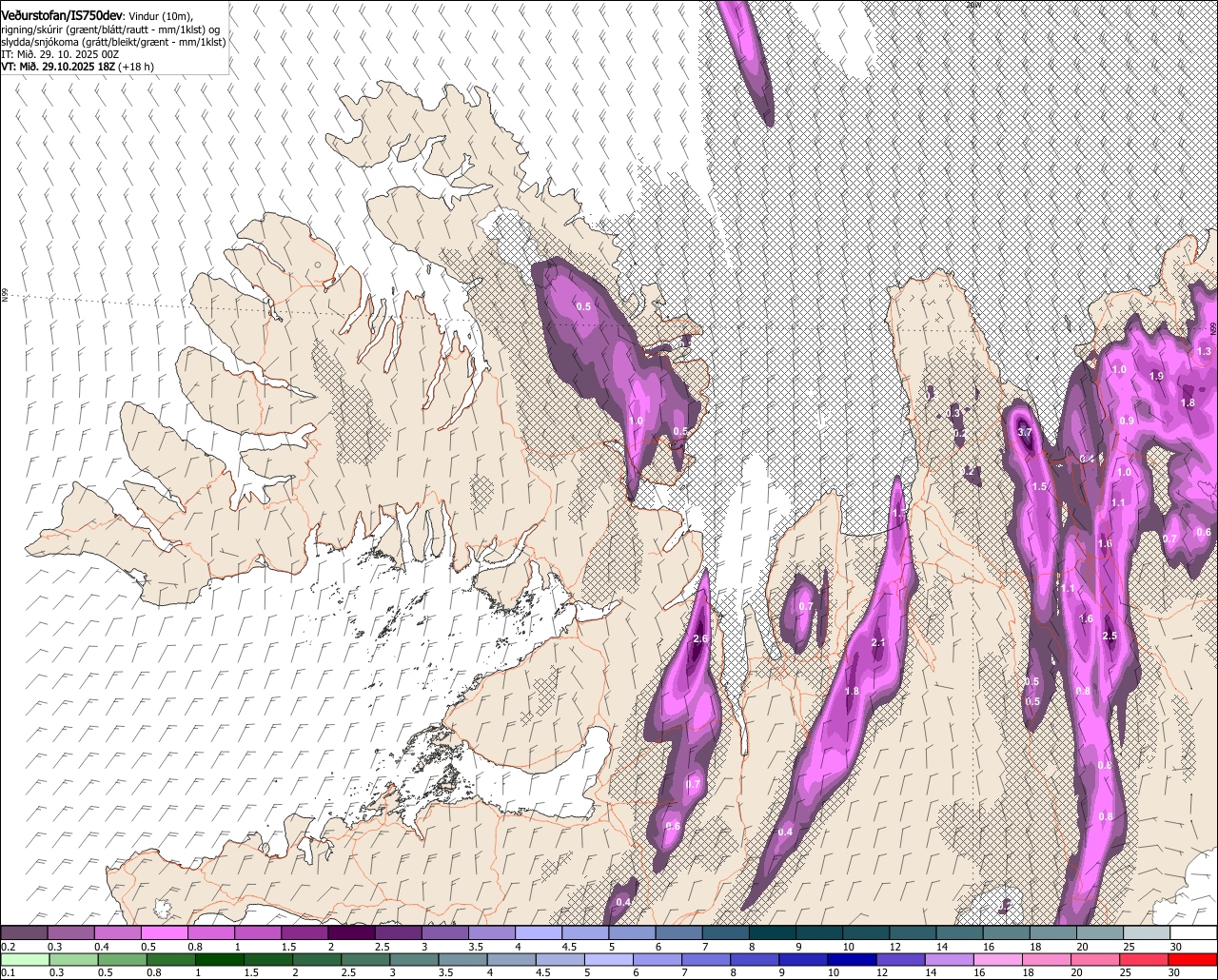Click the 3.7 precipitation value on the map
This screenshot has height=980, width=1218.
point(1025,432)
